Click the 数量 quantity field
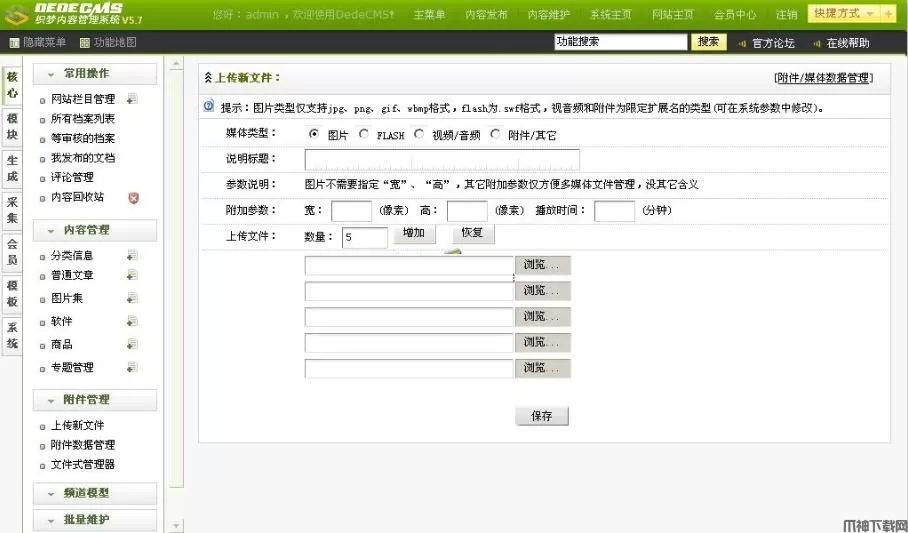 point(365,238)
